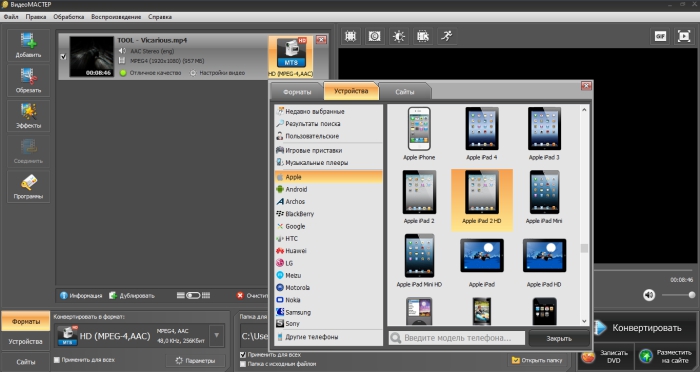700x372 pixels.
Task: Select the bottom-left Форматы tab
Action: tap(25, 322)
